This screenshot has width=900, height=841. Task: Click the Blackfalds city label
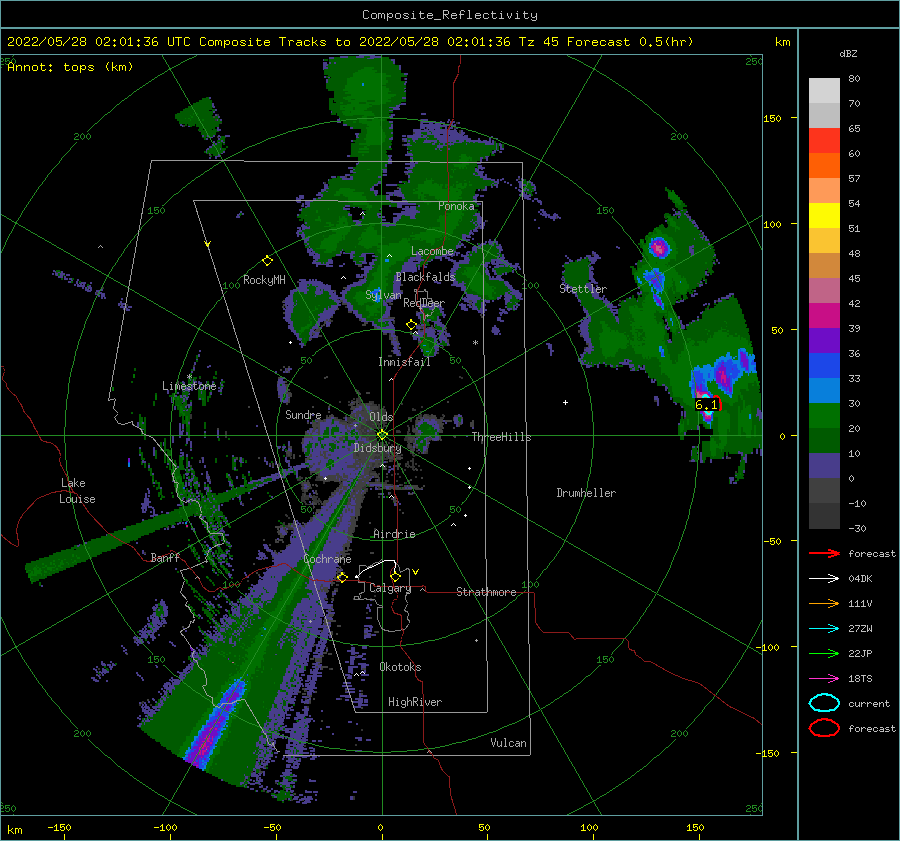coord(425,277)
